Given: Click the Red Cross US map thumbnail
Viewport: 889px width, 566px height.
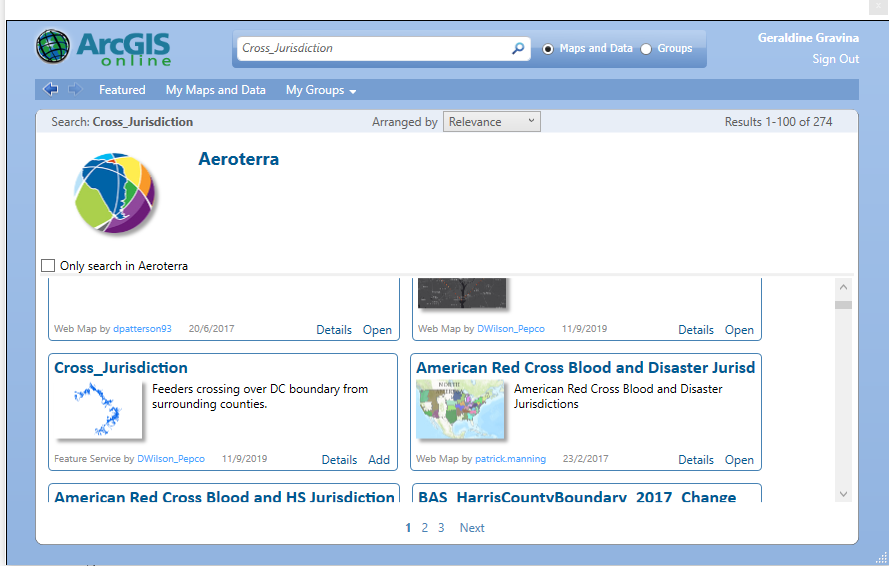Looking at the screenshot, I should coord(460,409).
